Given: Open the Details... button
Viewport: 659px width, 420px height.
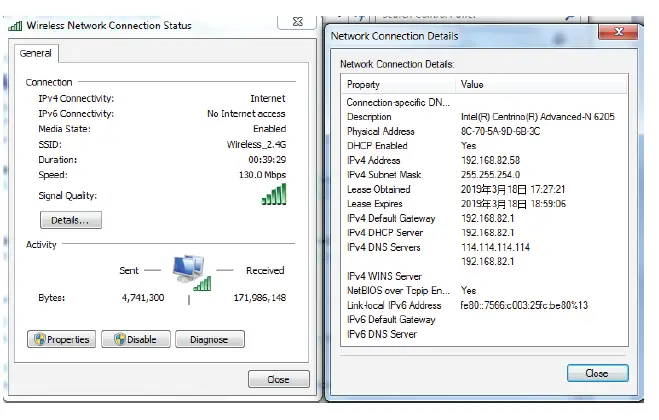Looking at the screenshot, I should (70, 220).
